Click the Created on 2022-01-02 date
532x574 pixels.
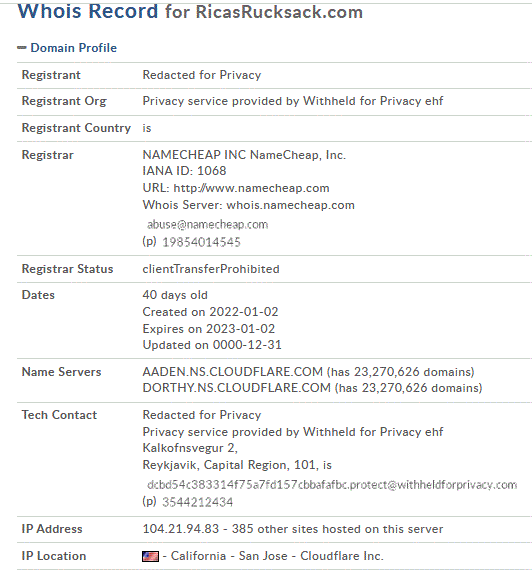click(210, 312)
